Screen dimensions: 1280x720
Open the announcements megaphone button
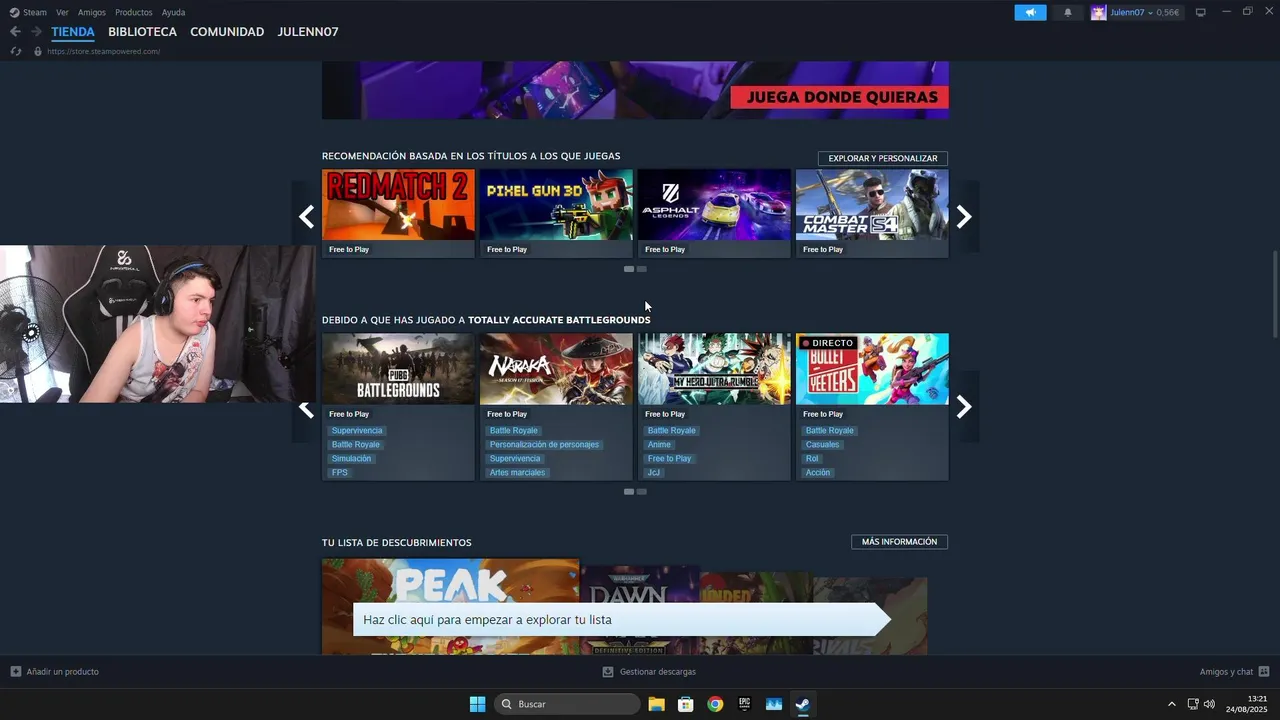tap(1030, 12)
